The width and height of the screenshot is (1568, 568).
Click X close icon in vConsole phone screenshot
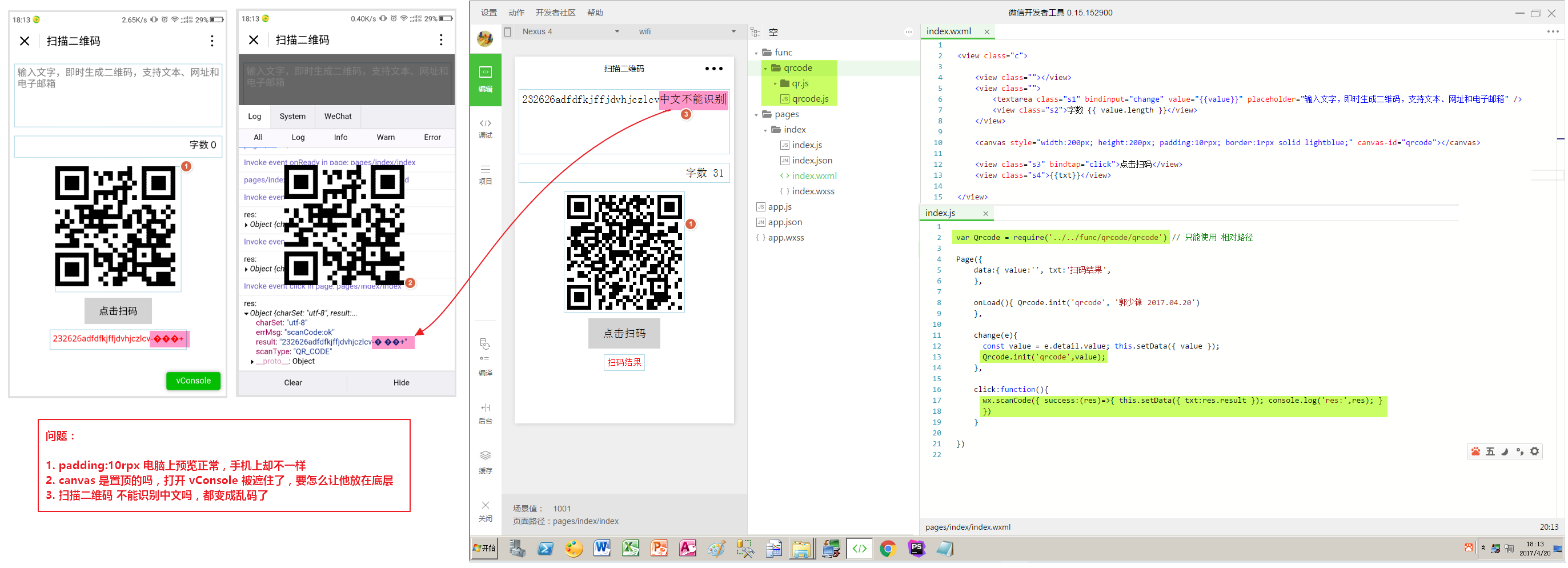pyautogui.click(x=254, y=40)
